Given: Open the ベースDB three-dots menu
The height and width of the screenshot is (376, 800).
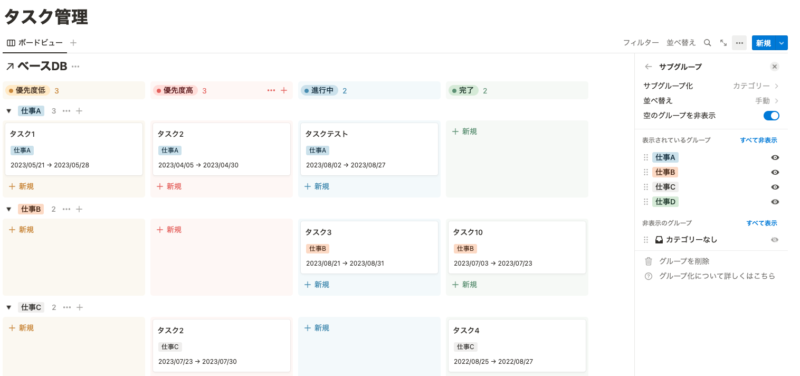Looking at the screenshot, I should point(76,66).
